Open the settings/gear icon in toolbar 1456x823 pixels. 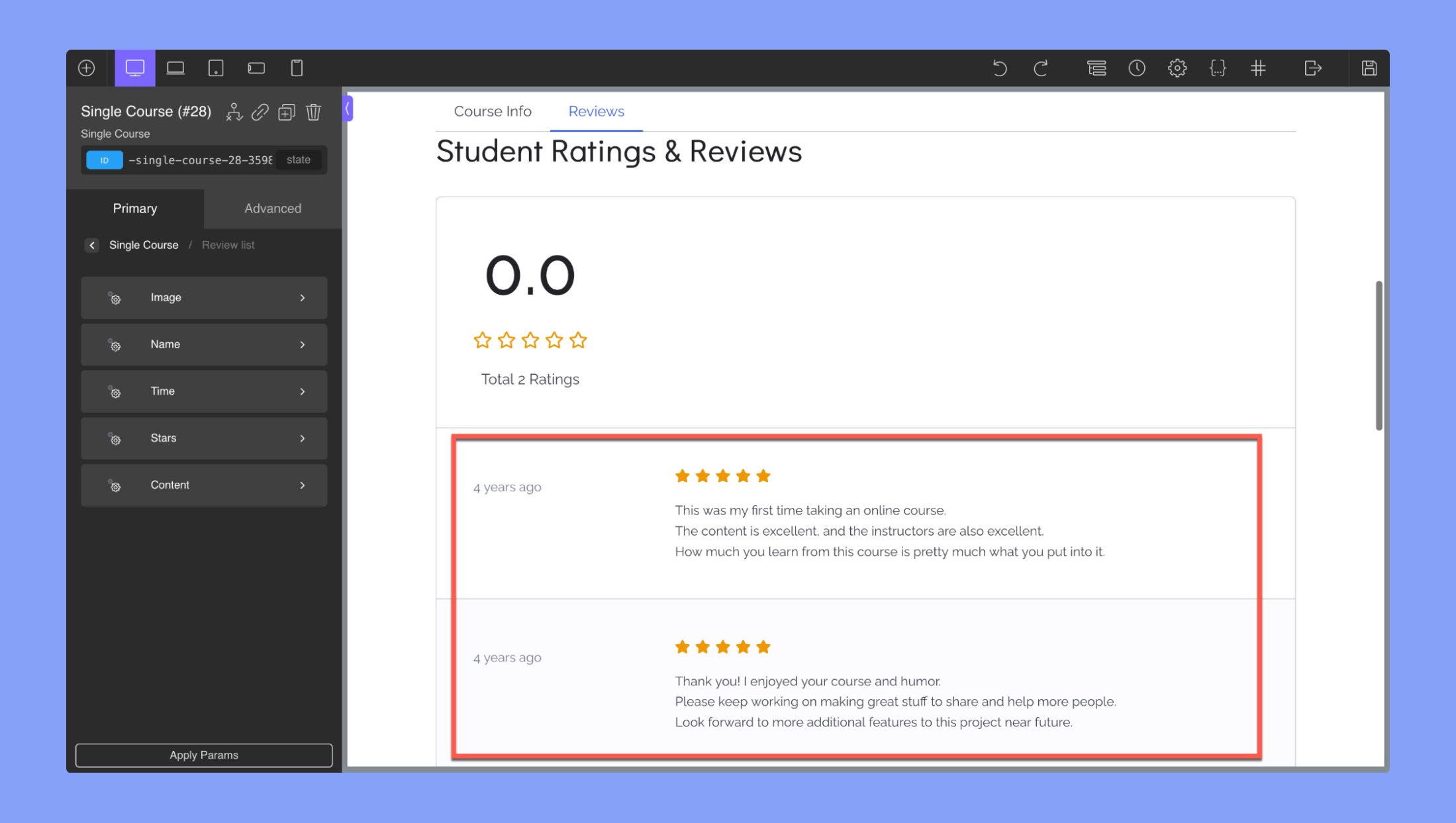(1177, 67)
